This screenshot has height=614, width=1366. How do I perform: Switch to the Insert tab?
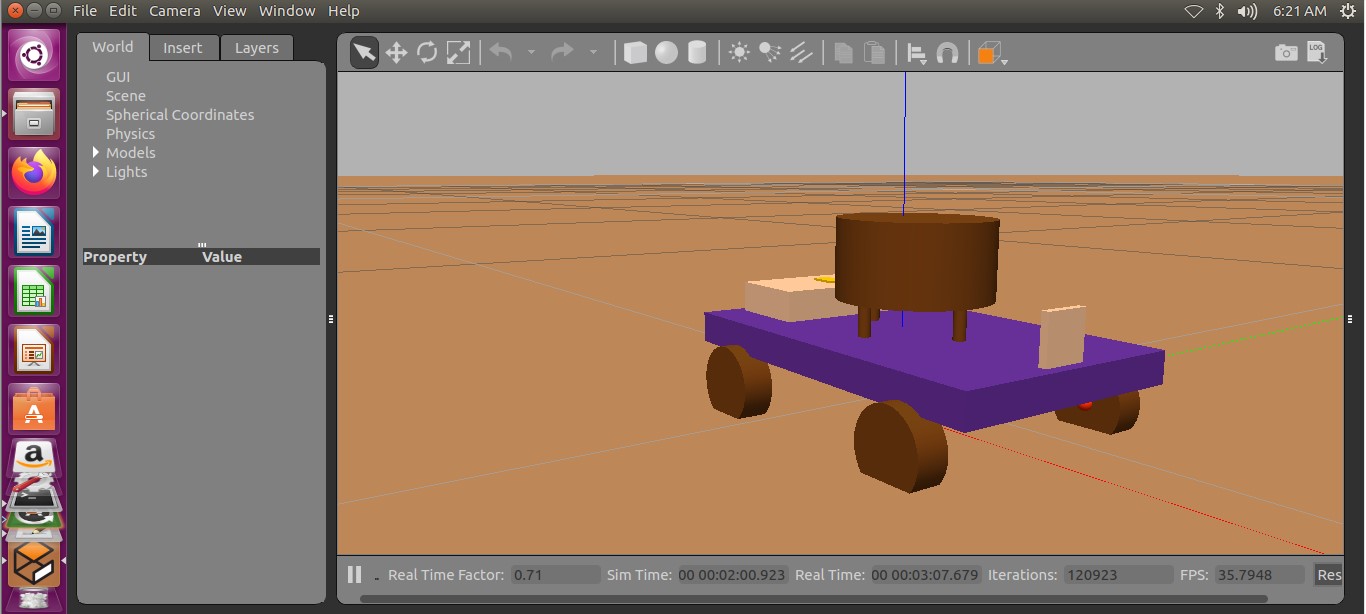click(x=182, y=48)
